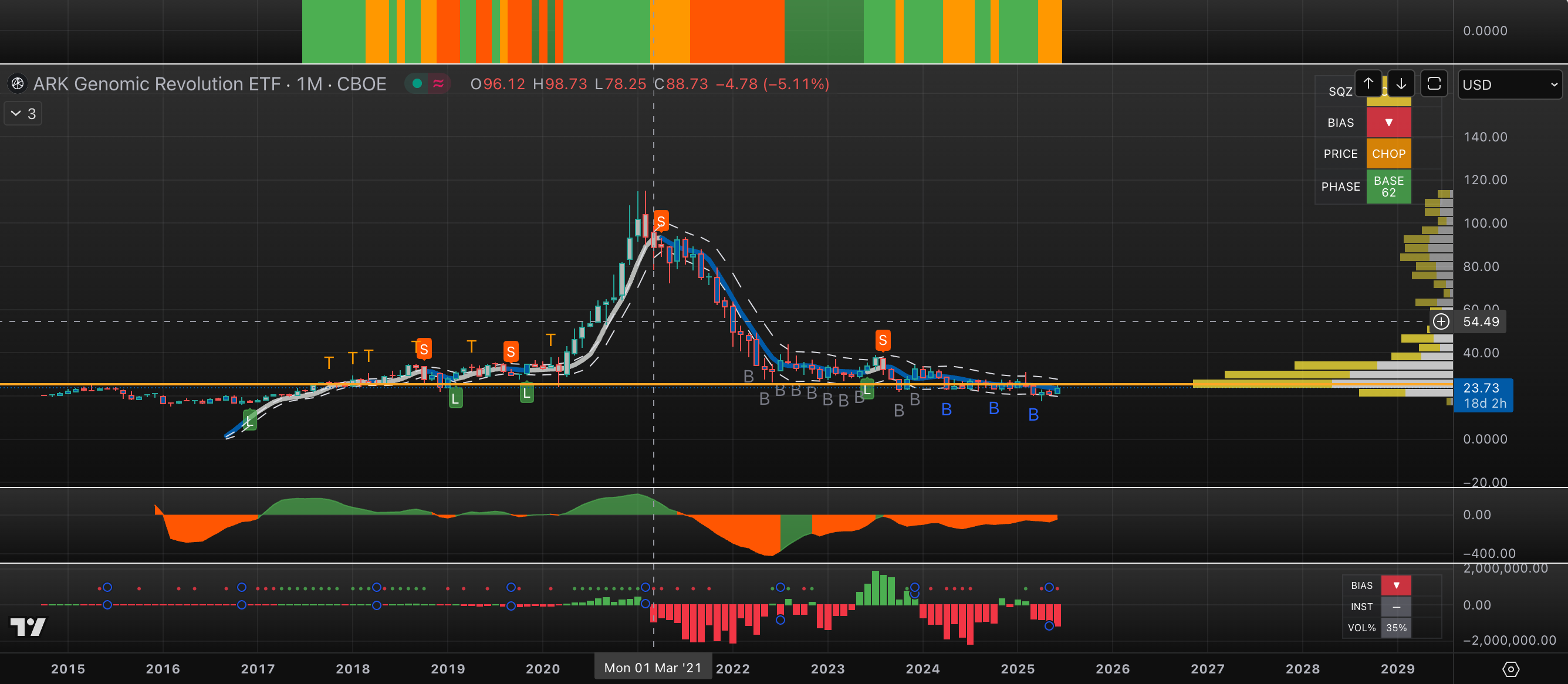Viewport: 1568px width, 684px height.
Task: Click the orange CHOP price status cell
Action: click(x=1388, y=154)
